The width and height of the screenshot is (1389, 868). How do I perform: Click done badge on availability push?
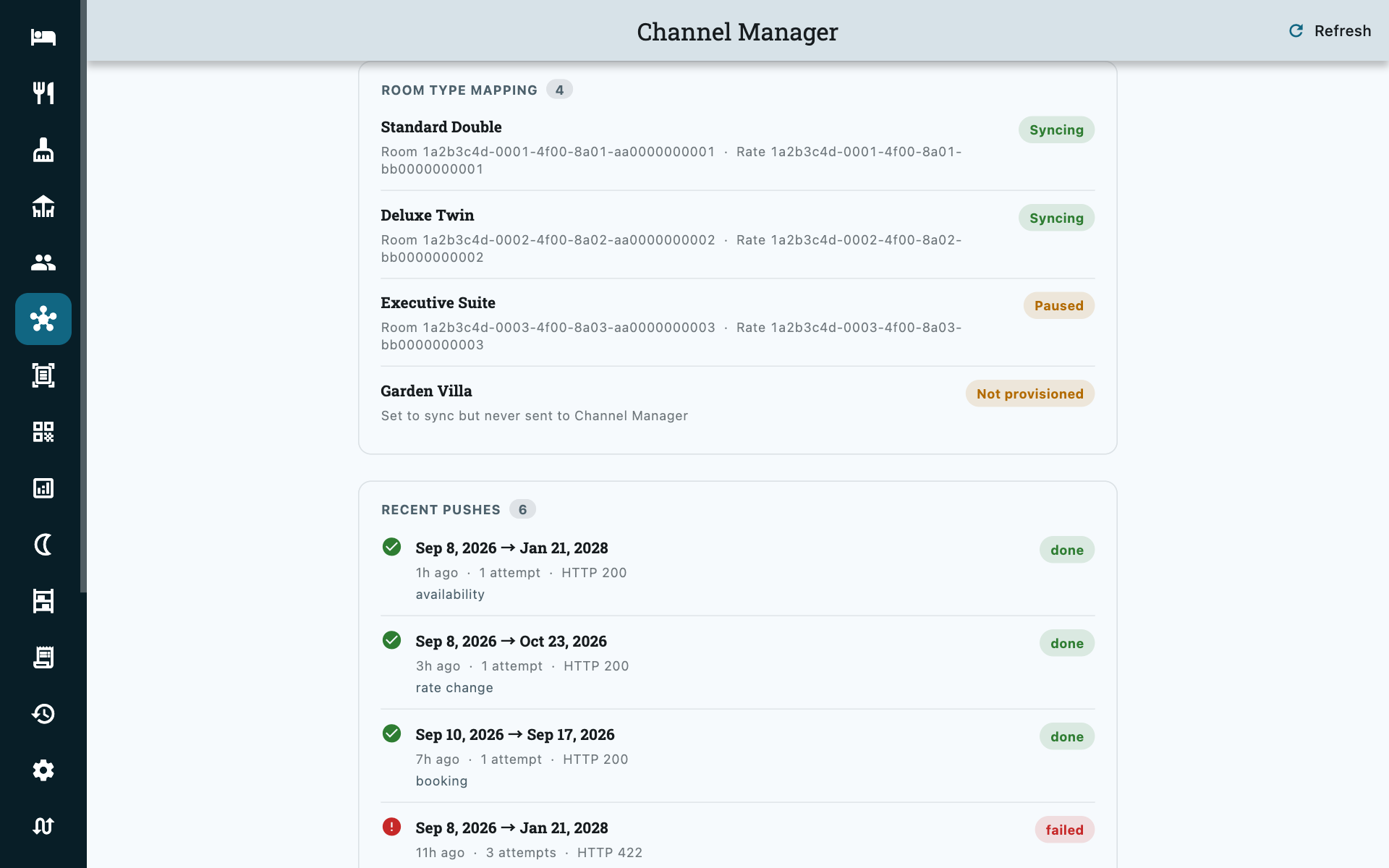(1067, 550)
